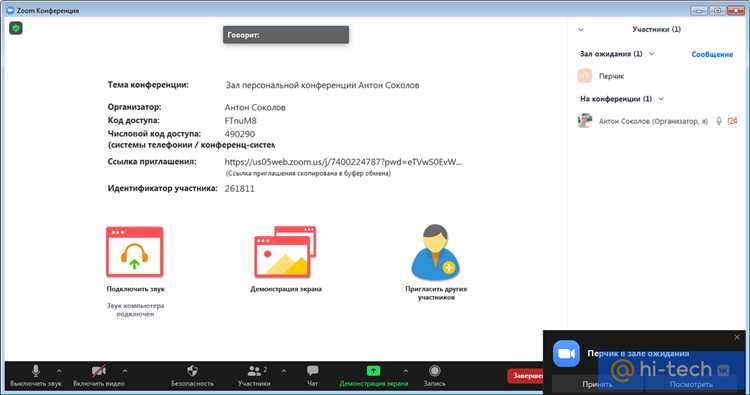750x395 pixels.
Task: Select Перчик in the waiting room
Action: tap(658, 76)
